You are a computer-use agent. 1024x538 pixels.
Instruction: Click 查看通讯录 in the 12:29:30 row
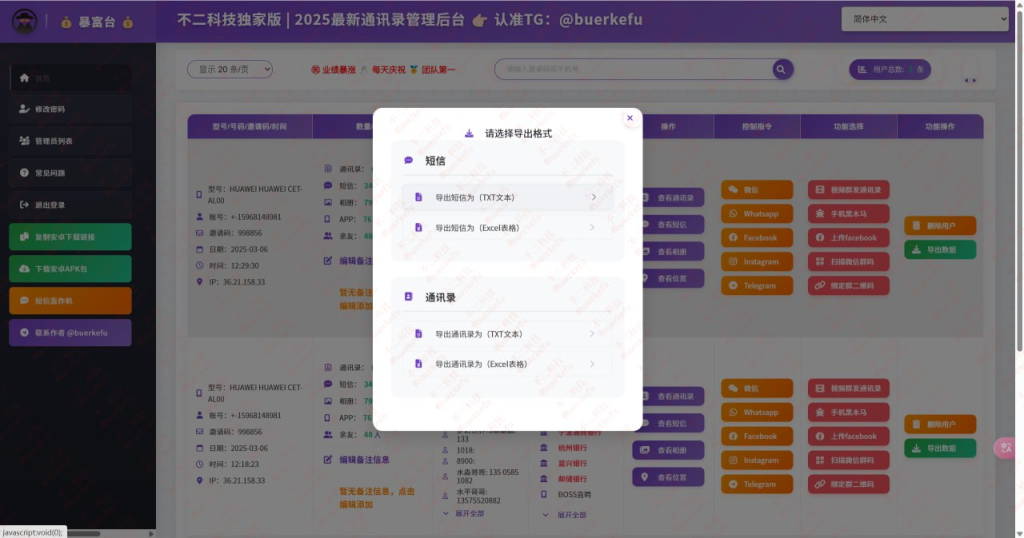pos(671,198)
